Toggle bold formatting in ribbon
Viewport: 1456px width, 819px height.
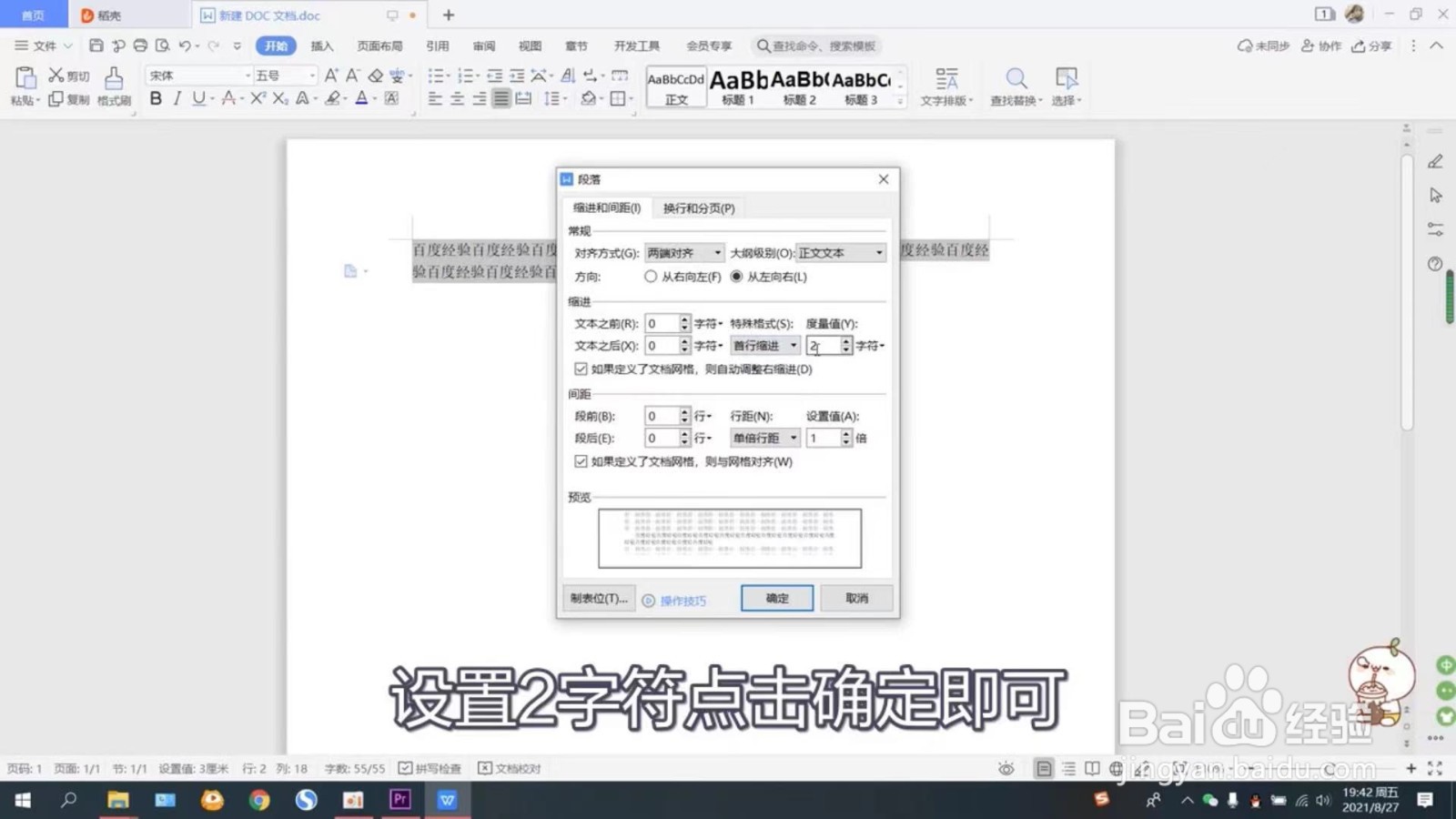(x=156, y=98)
